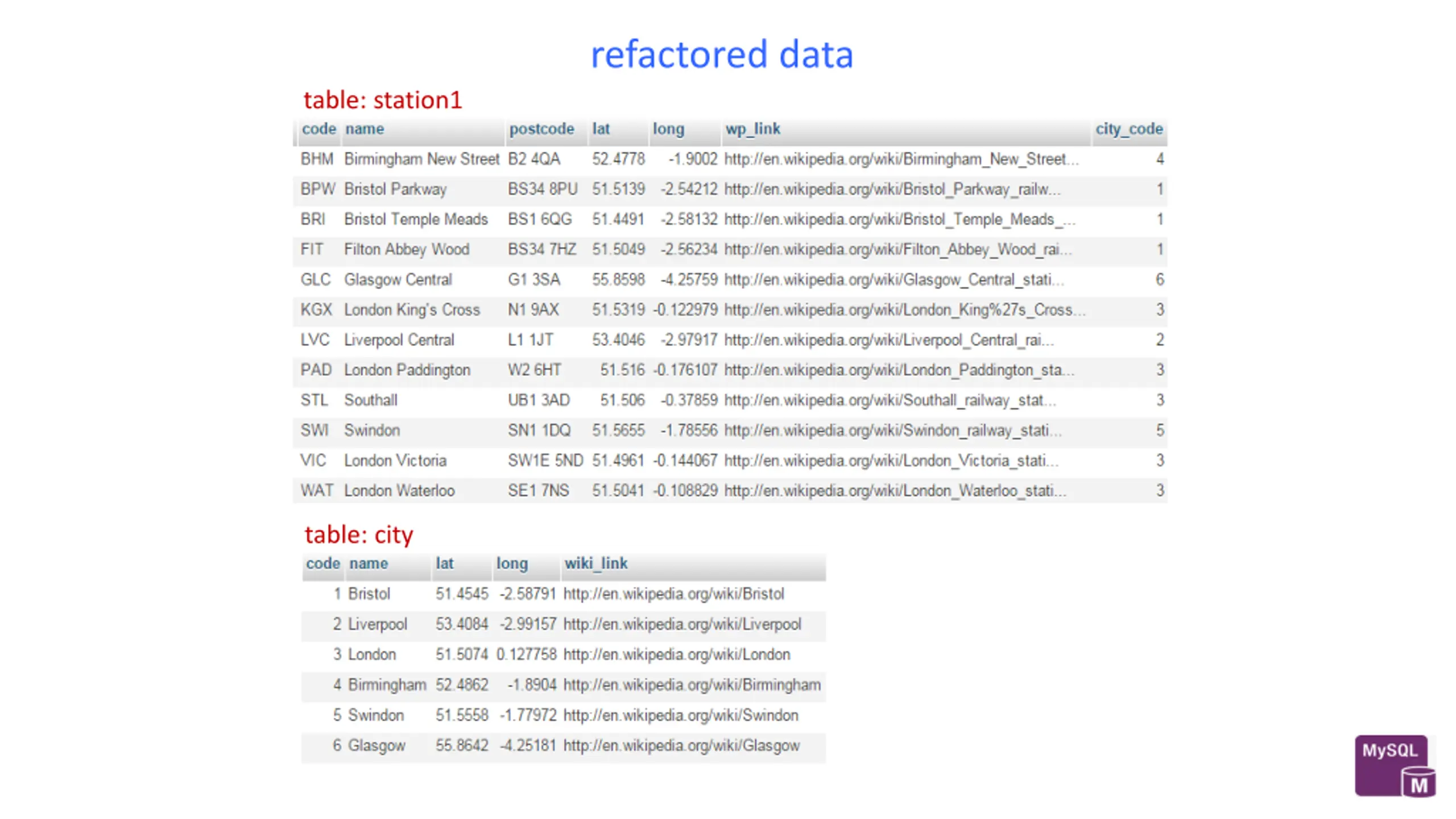1456x819 pixels.
Task: Select the 'table: city' label
Action: tap(359, 535)
